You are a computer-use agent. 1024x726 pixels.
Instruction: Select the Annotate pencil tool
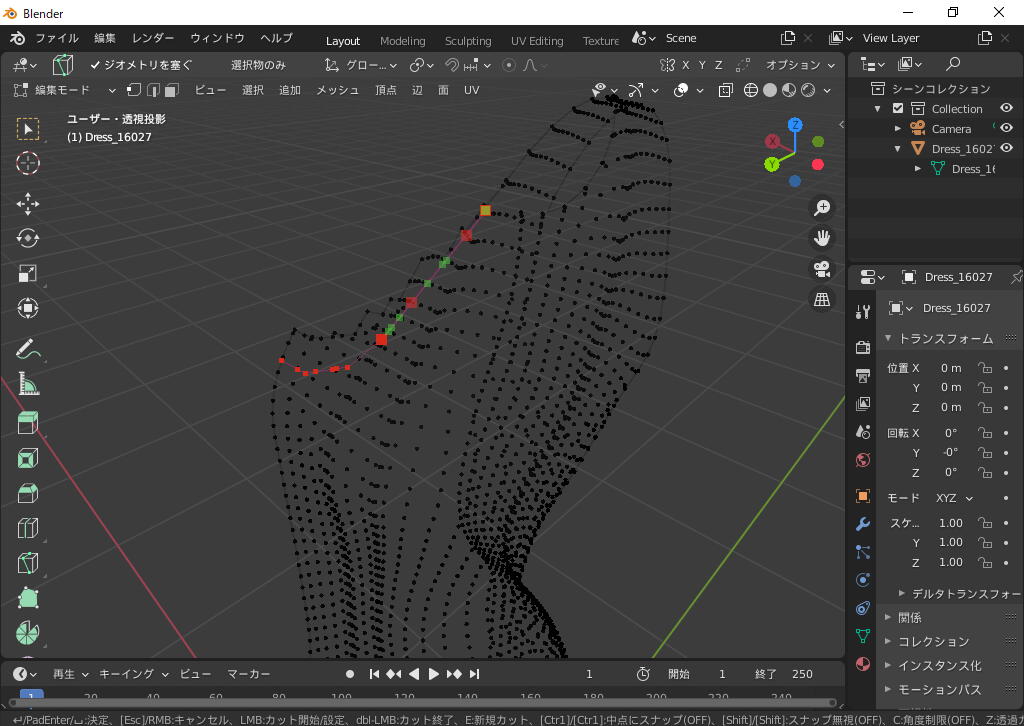point(27,349)
